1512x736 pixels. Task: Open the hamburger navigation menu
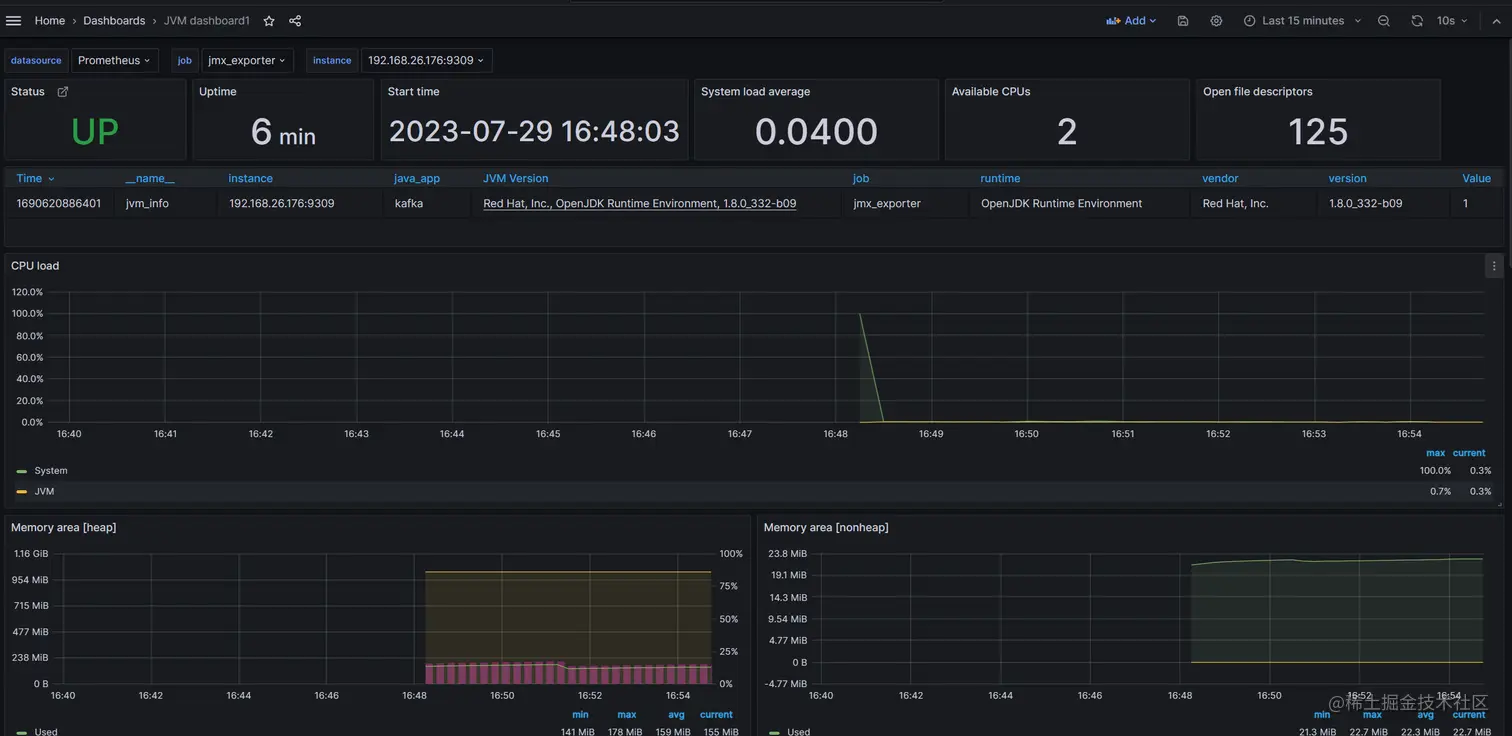[x=13, y=20]
